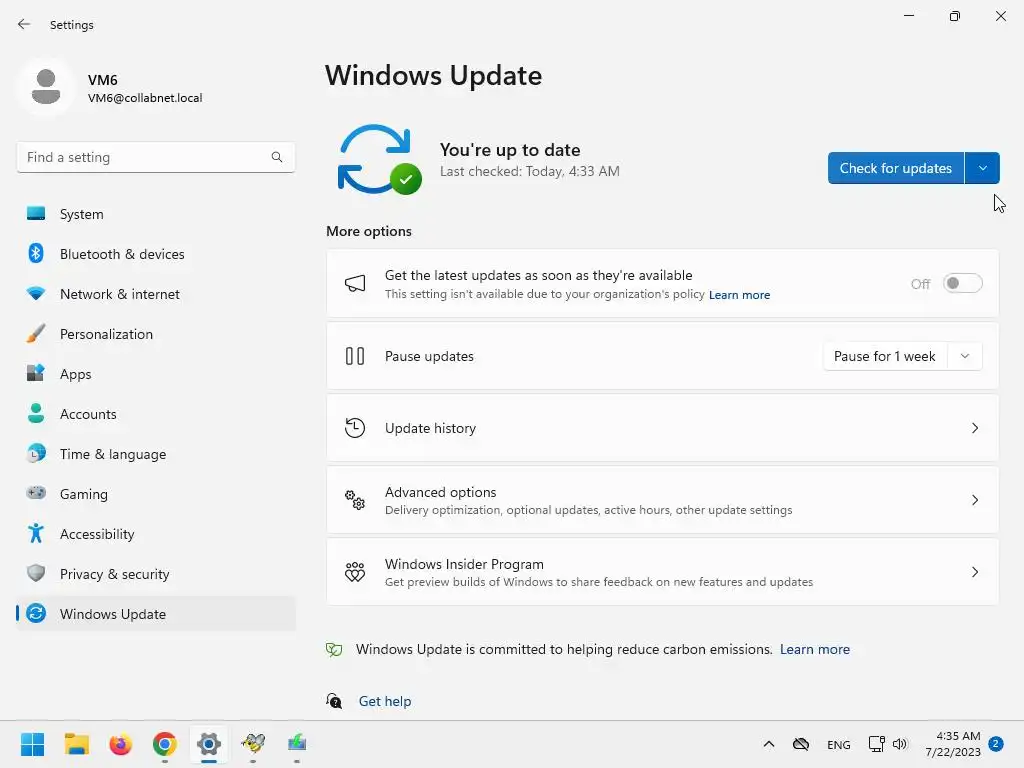1024x768 pixels.
Task: Click the bee application taskbar icon
Action: point(253,744)
